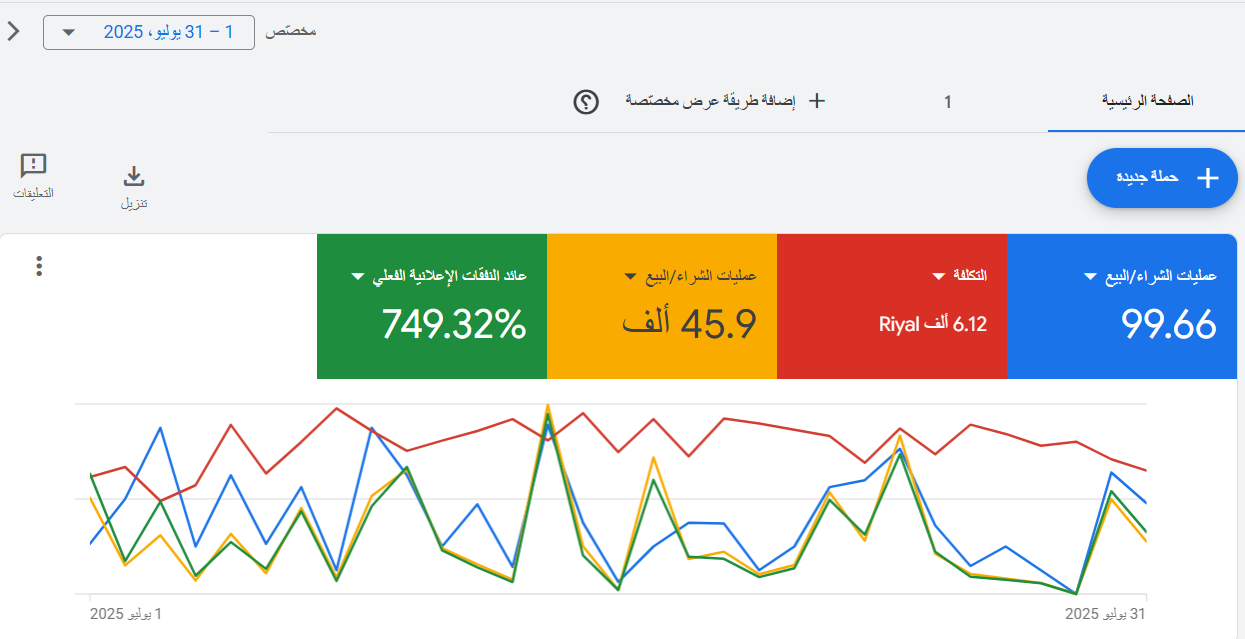
Task: Select the blue card value 99.66
Action: click(1168, 325)
